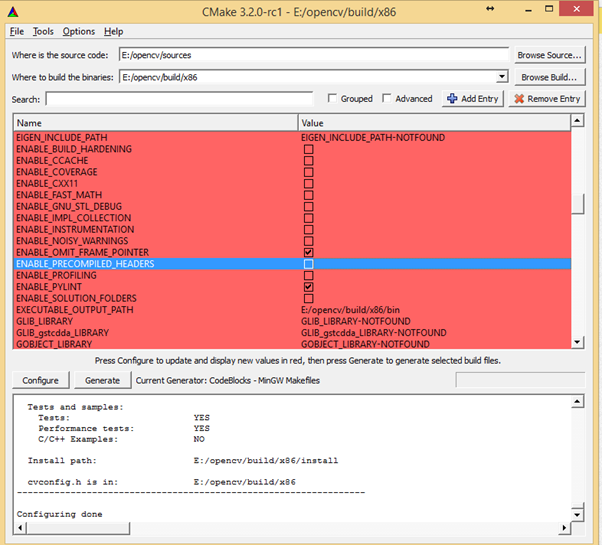Screen dimensions: 602x545
Task: Click 'Configuring done' log line
Action: (60, 514)
